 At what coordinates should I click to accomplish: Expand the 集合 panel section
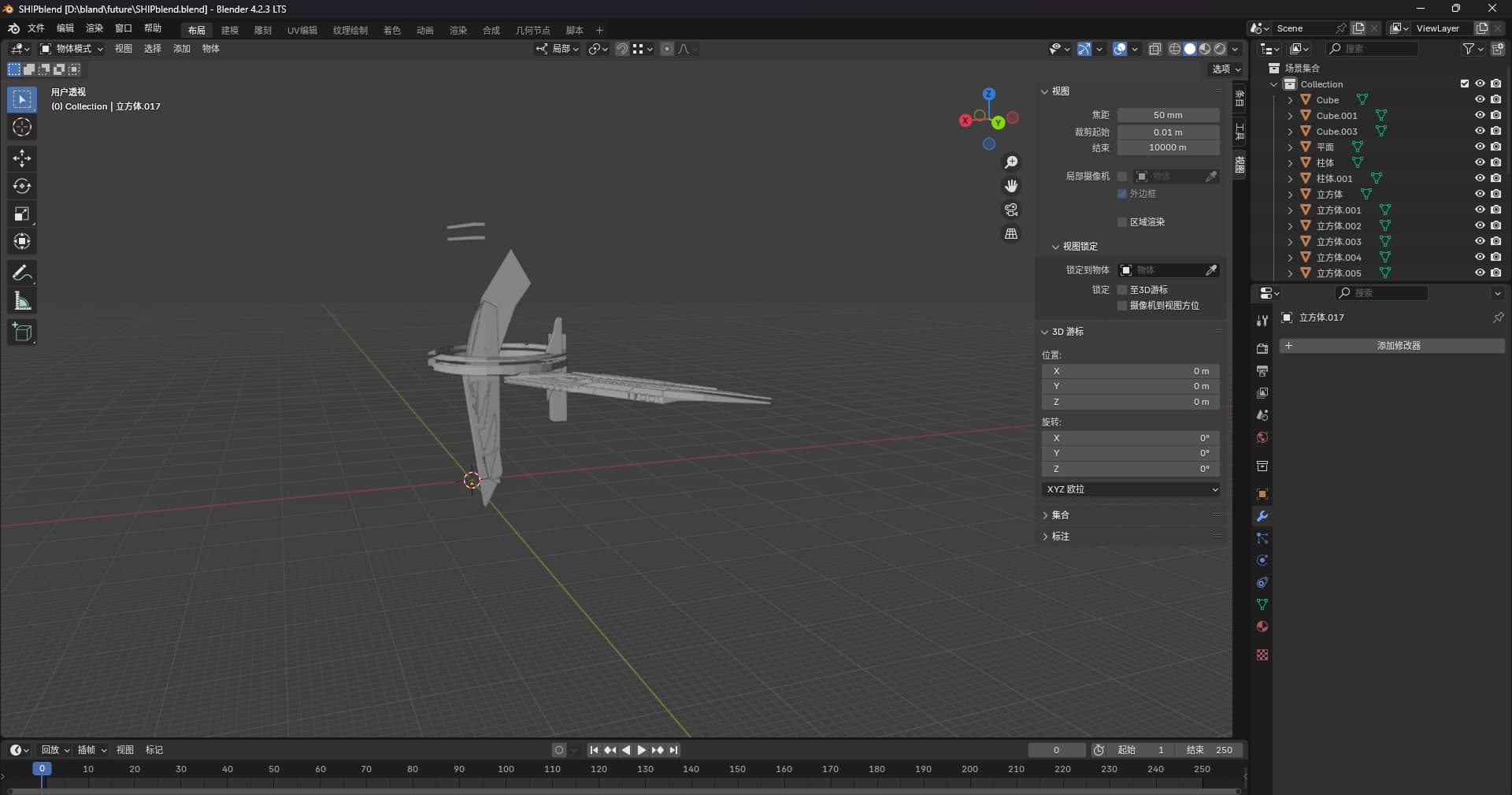click(x=1060, y=515)
